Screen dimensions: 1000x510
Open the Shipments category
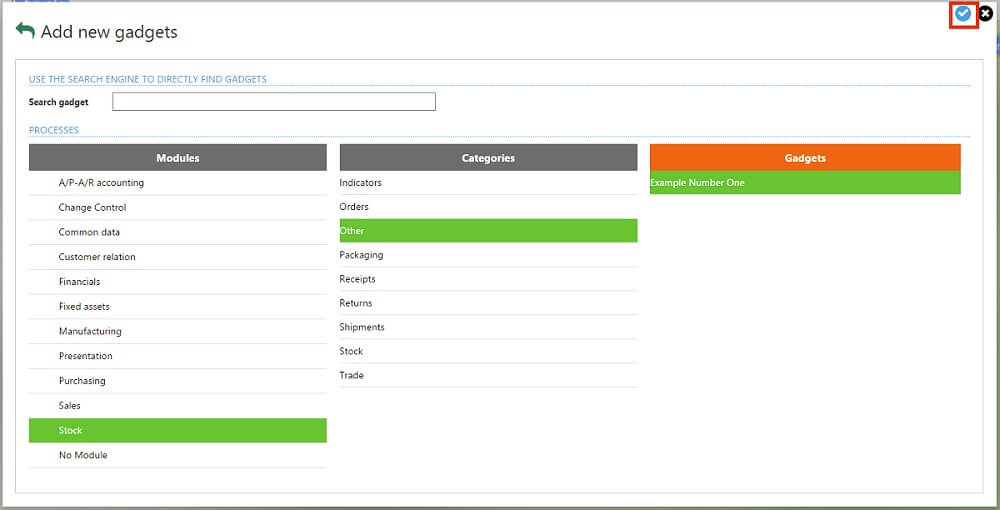tap(362, 327)
